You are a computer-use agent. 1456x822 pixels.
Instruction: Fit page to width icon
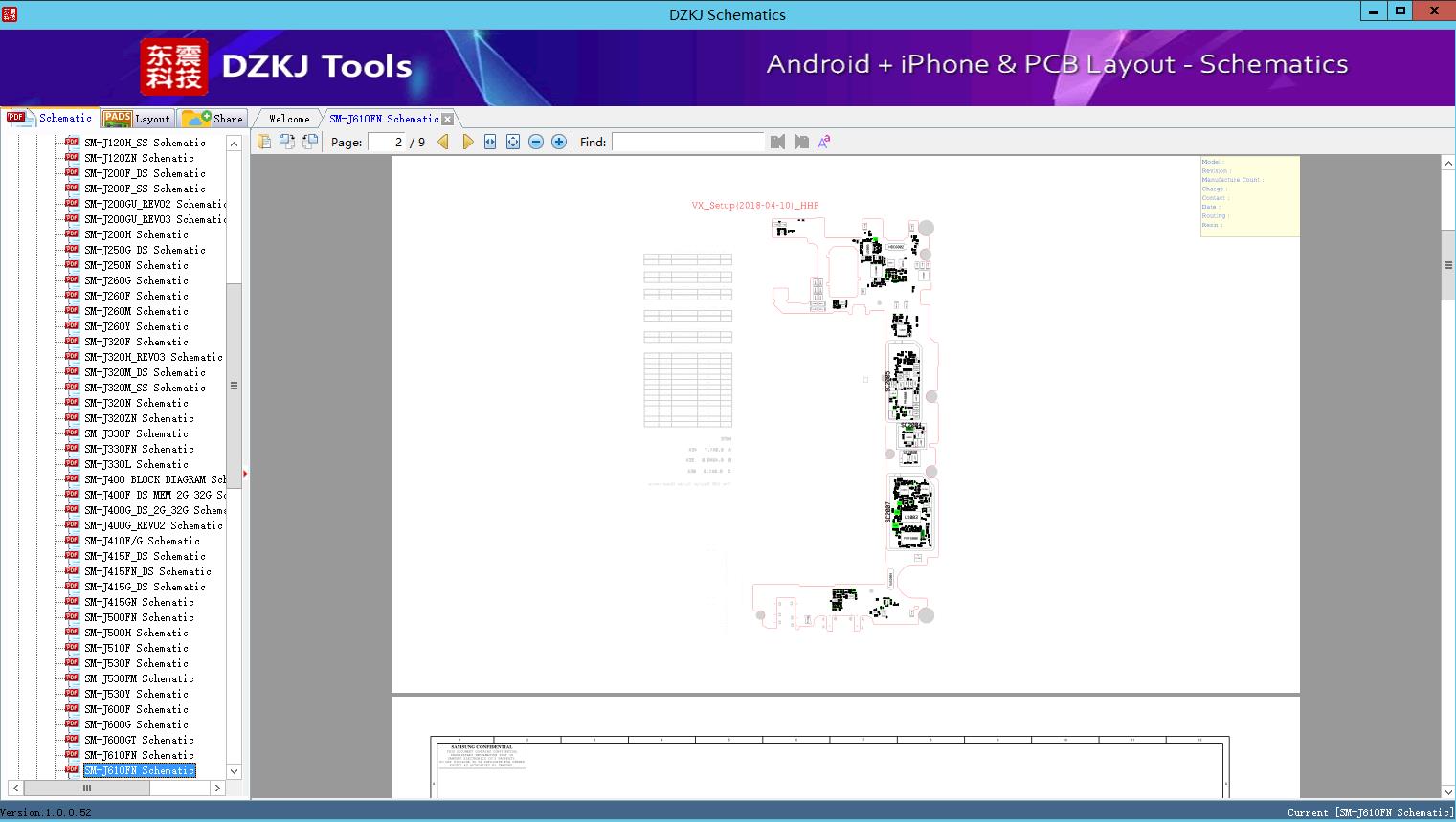point(490,142)
